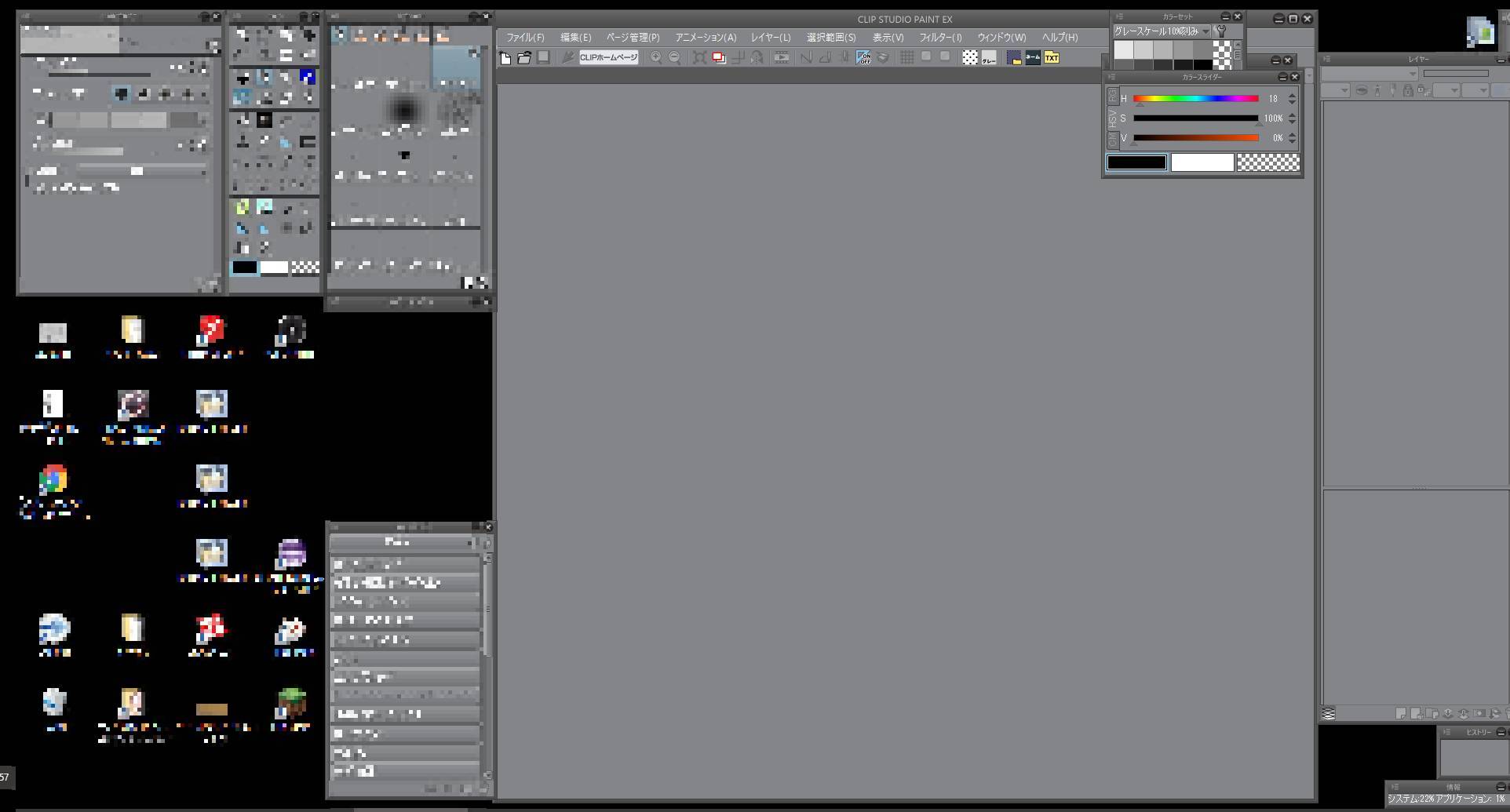
Task: Select the white sub color swatch
Action: (x=1202, y=163)
